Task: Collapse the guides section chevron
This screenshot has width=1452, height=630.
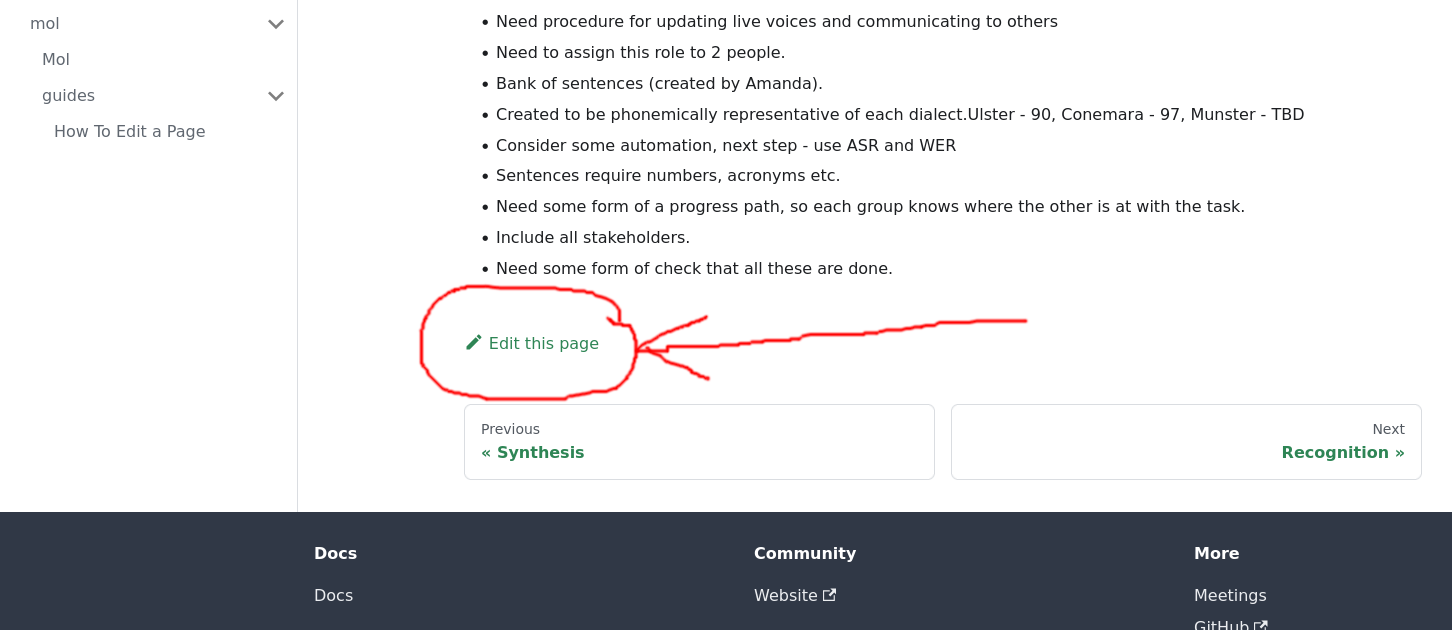Action: (x=276, y=96)
